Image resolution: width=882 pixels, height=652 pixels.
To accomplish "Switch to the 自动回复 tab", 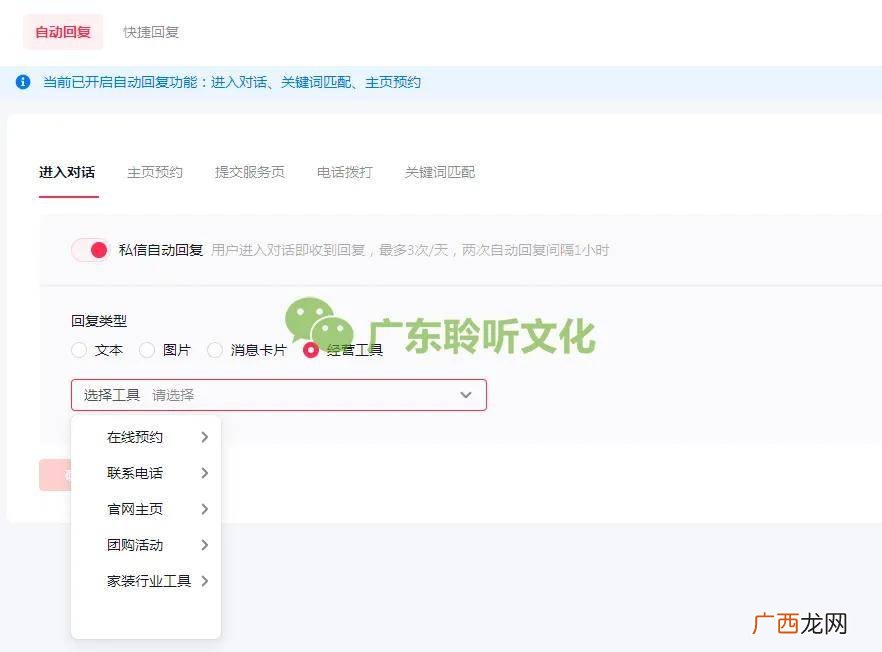I will [x=63, y=32].
